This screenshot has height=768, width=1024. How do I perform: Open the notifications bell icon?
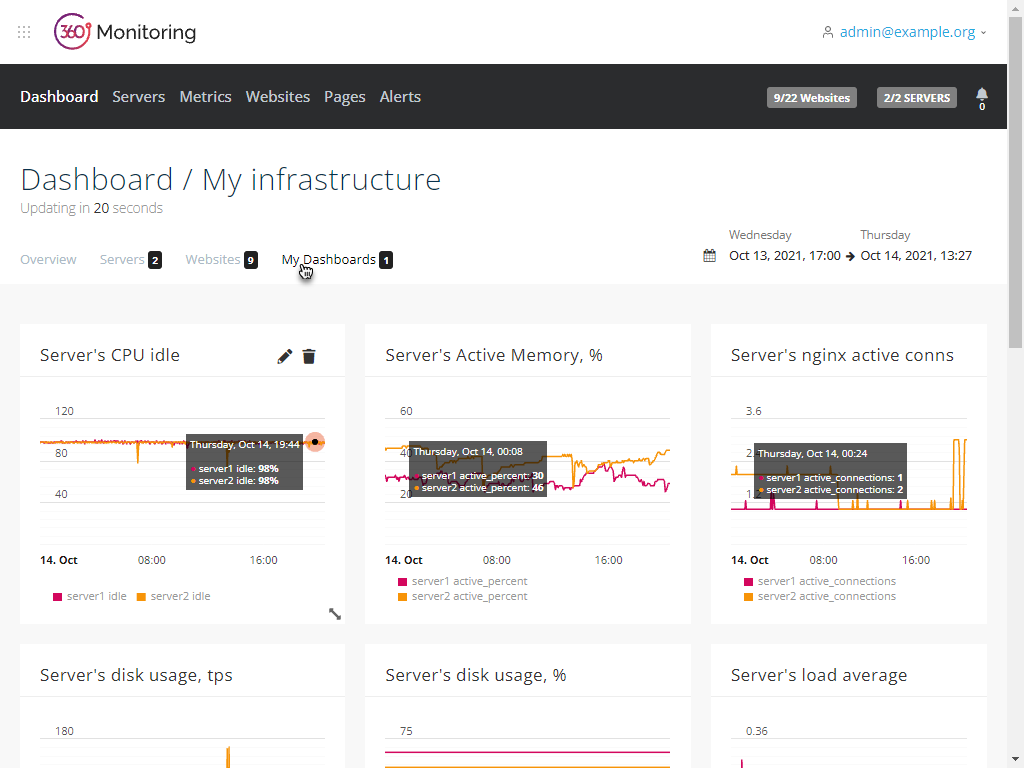(981, 95)
